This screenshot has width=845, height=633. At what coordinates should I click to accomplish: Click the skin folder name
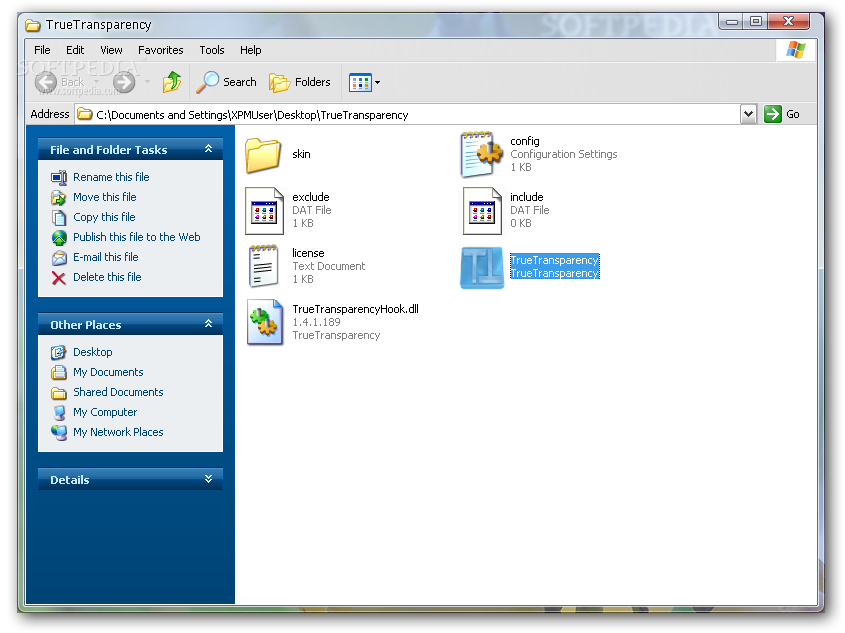[301, 154]
